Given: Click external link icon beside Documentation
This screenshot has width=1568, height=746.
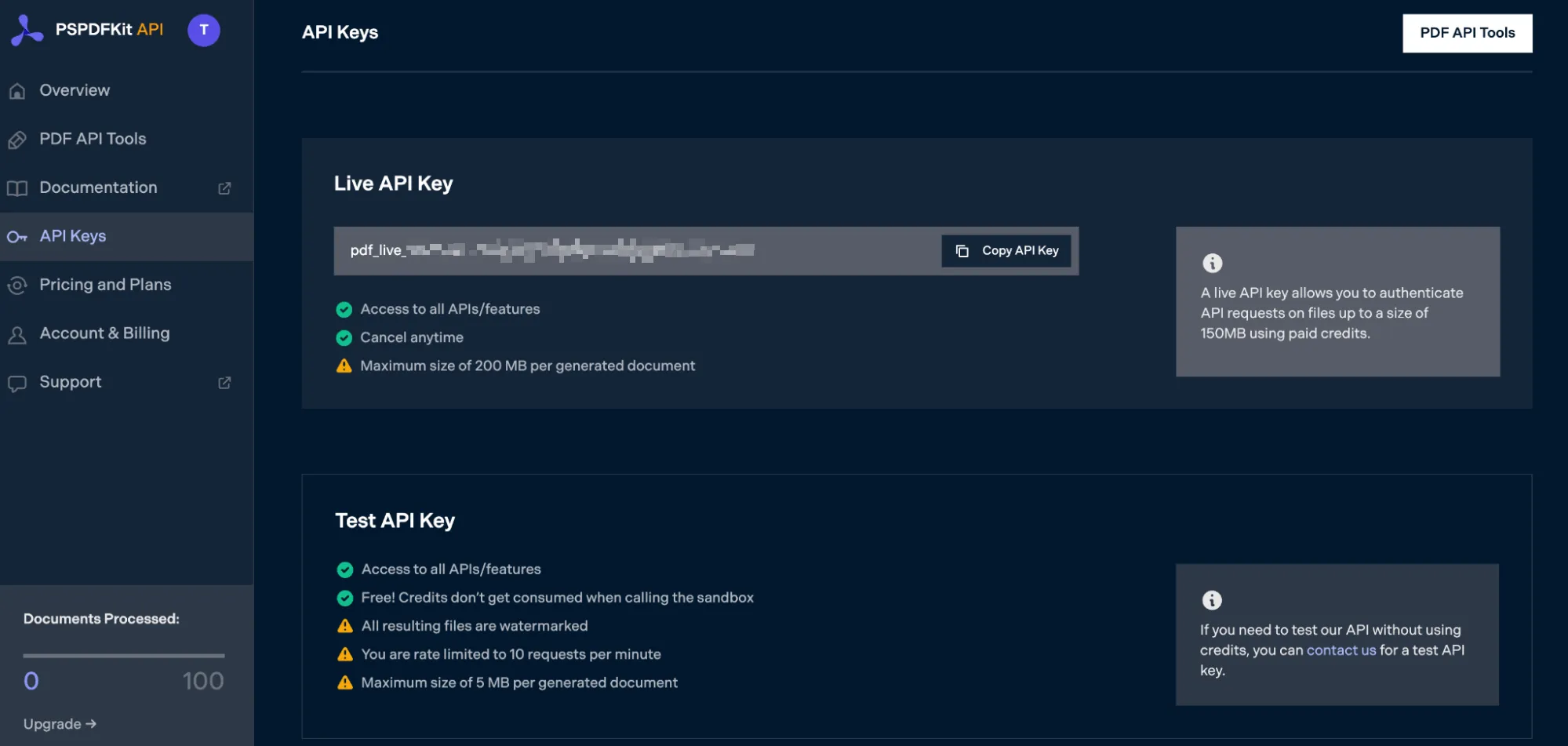Looking at the screenshot, I should point(224,188).
